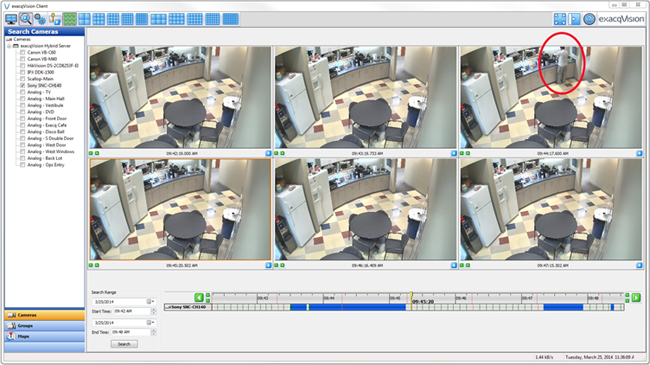The width and height of the screenshot is (650, 365).
Task: Open the Help question mark icon
Action: click(x=589, y=19)
